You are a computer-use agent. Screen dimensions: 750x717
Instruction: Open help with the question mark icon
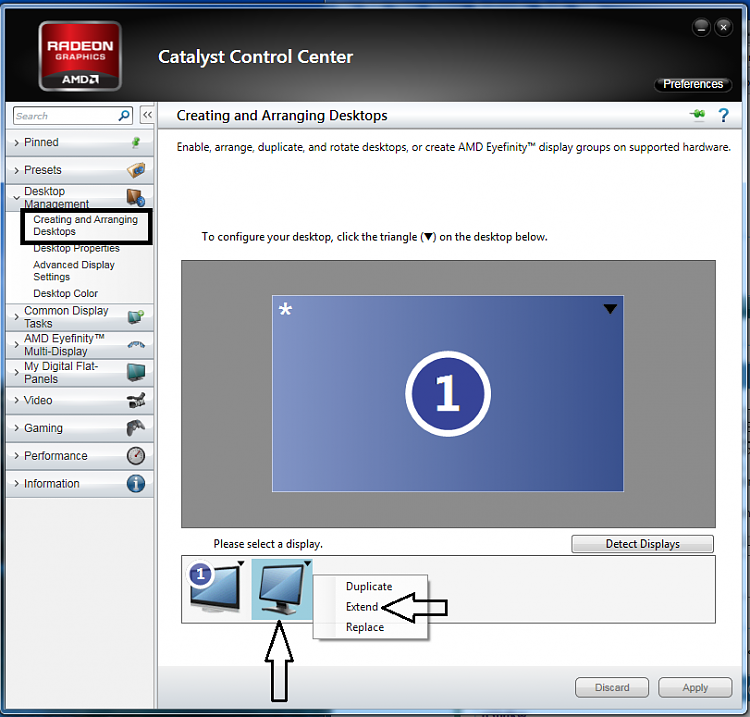click(723, 115)
